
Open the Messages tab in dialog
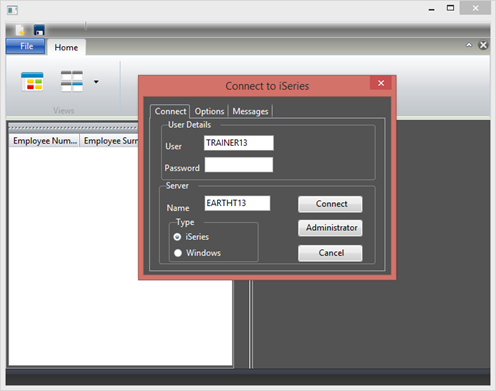[250, 111]
